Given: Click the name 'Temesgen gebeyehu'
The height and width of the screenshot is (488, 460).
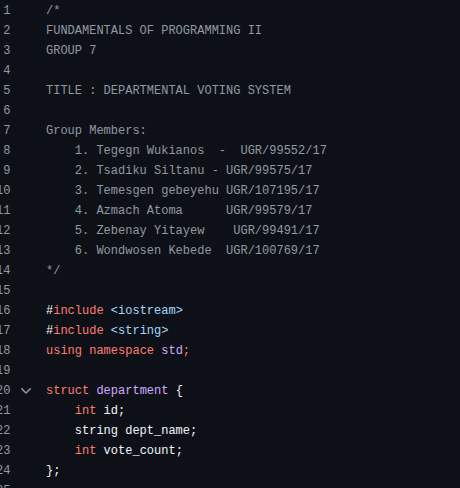Looking at the screenshot, I should point(157,190).
